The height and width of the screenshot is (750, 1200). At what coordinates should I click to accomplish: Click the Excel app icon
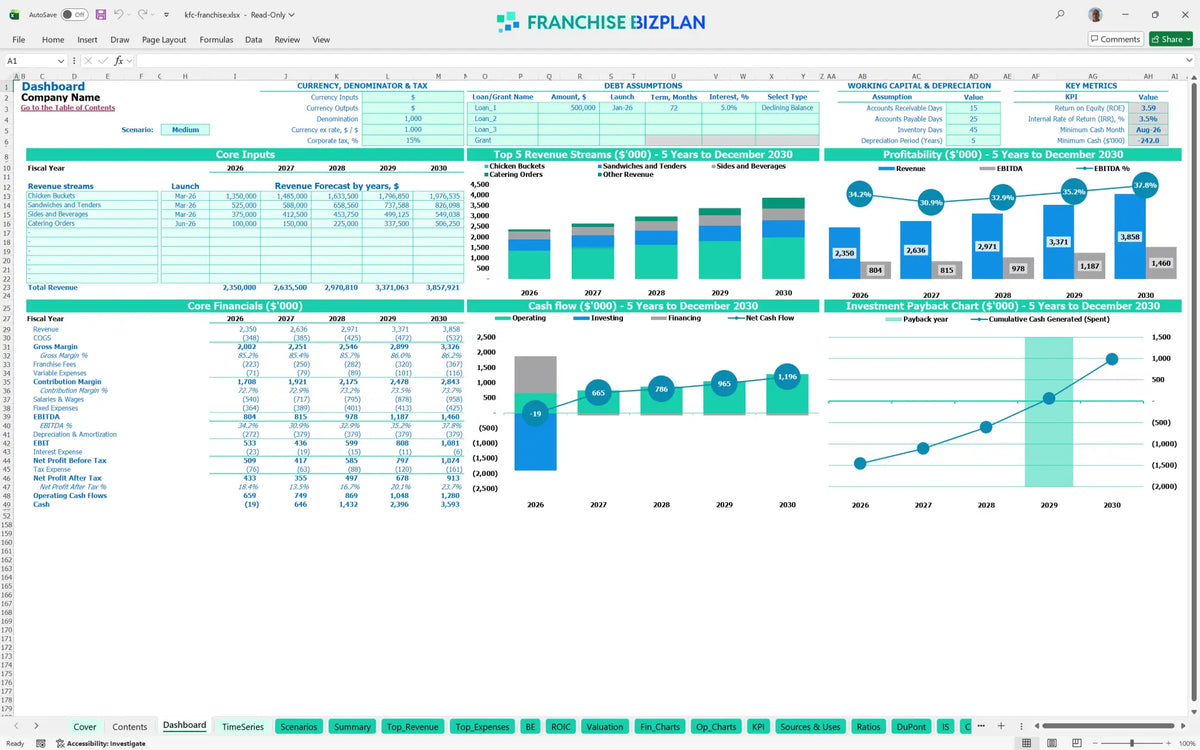point(12,15)
